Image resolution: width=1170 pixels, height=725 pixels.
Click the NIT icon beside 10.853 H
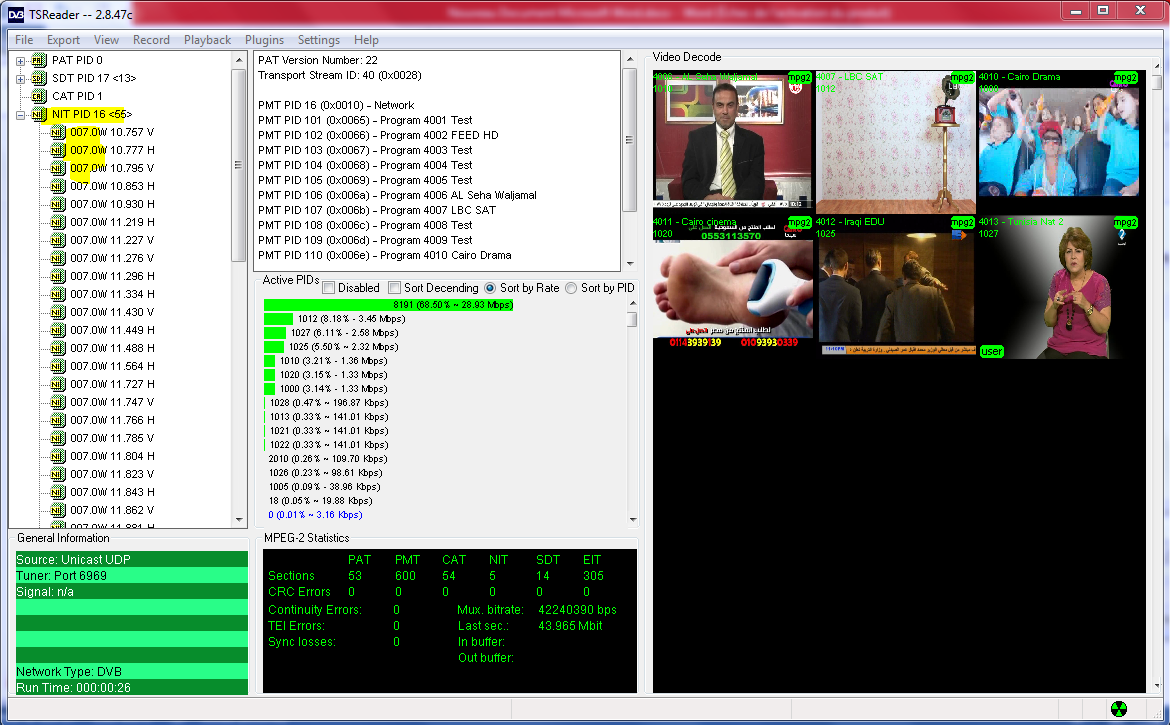(x=57, y=187)
